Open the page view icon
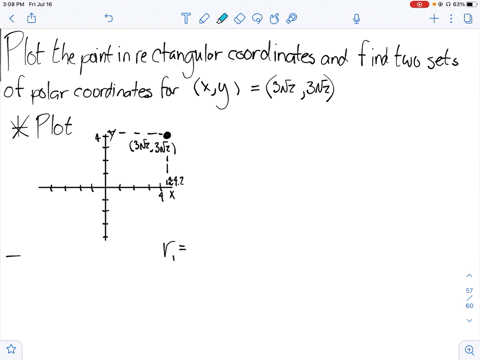This screenshot has width=480, height=360. (468, 18)
